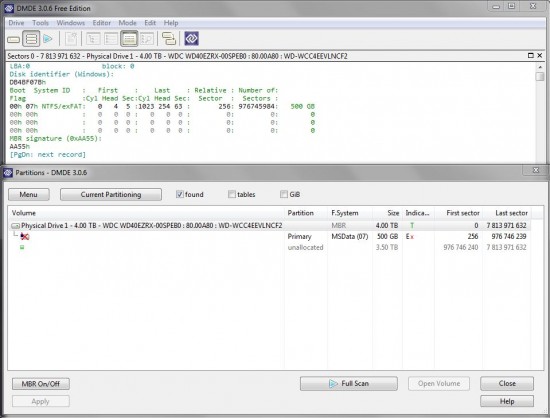Open the Editor menu
Screen dimensions: 550x418
coord(102,23)
